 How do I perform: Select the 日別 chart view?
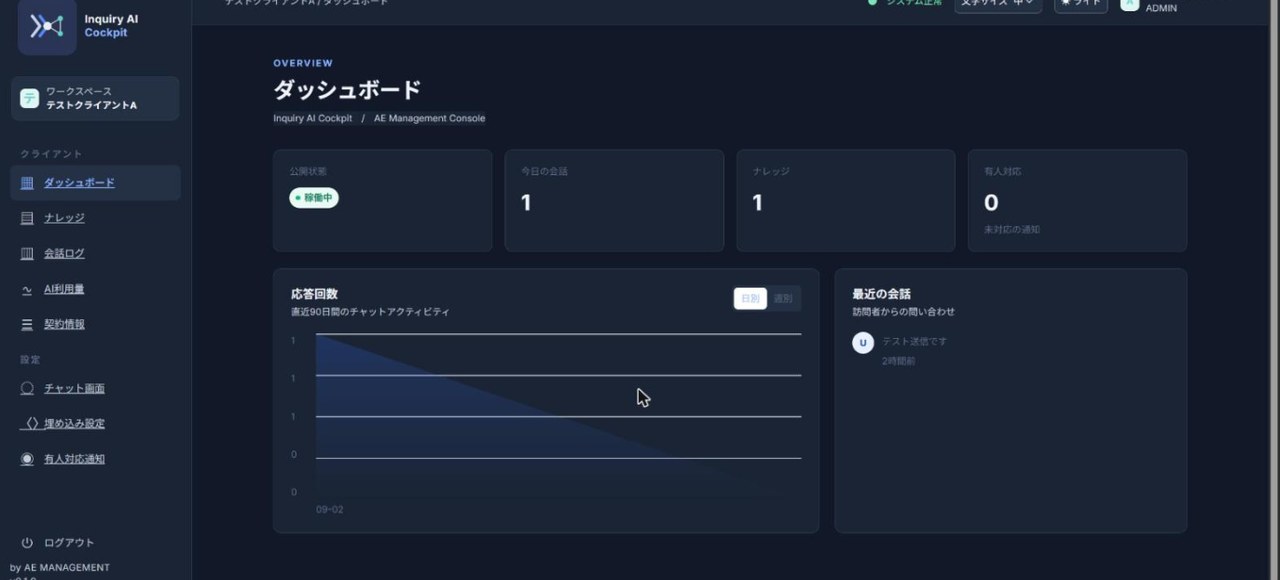[750, 298]
